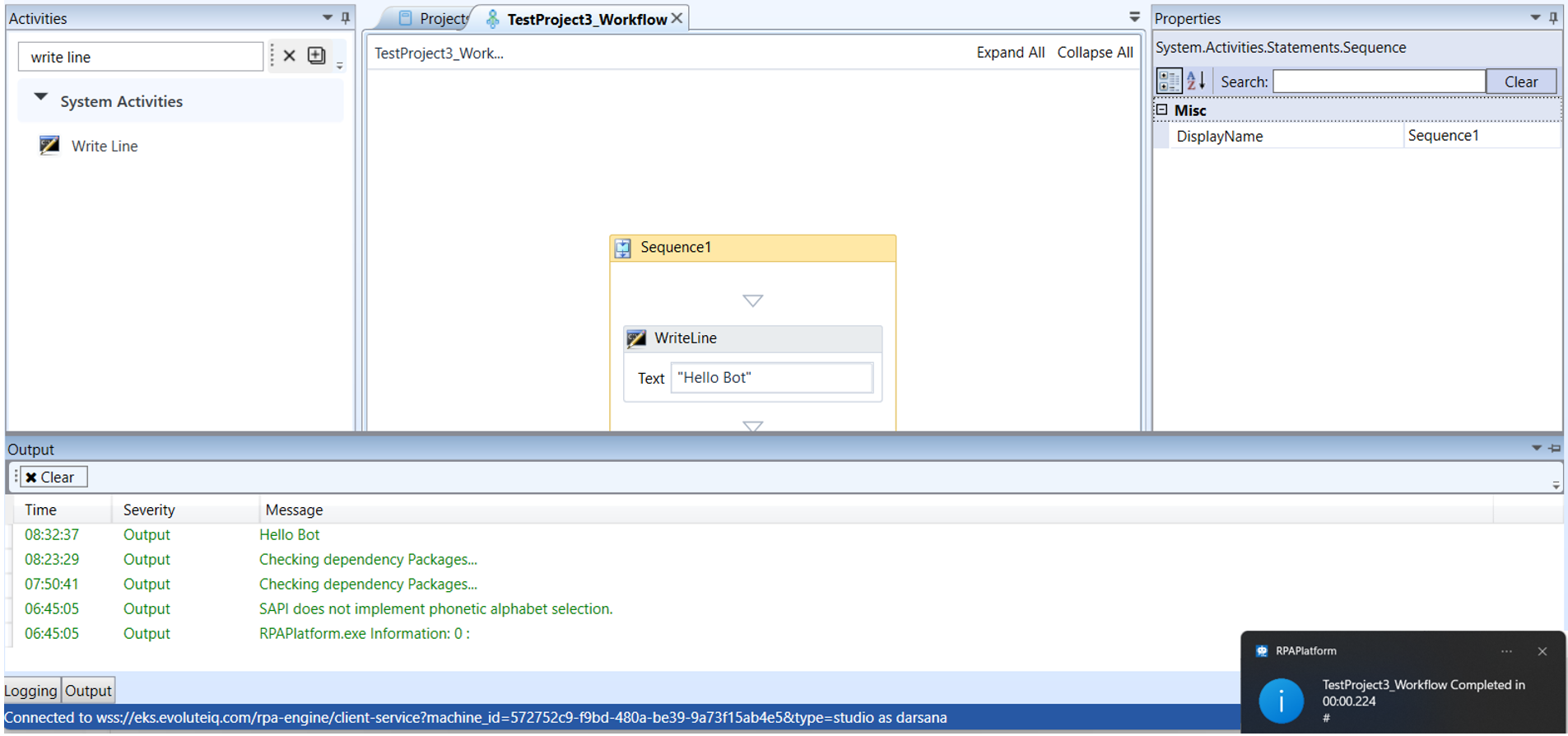Viewport: 1568px width, 736px height.
Task: Click the Properties search box
Action: (1379, 82)
